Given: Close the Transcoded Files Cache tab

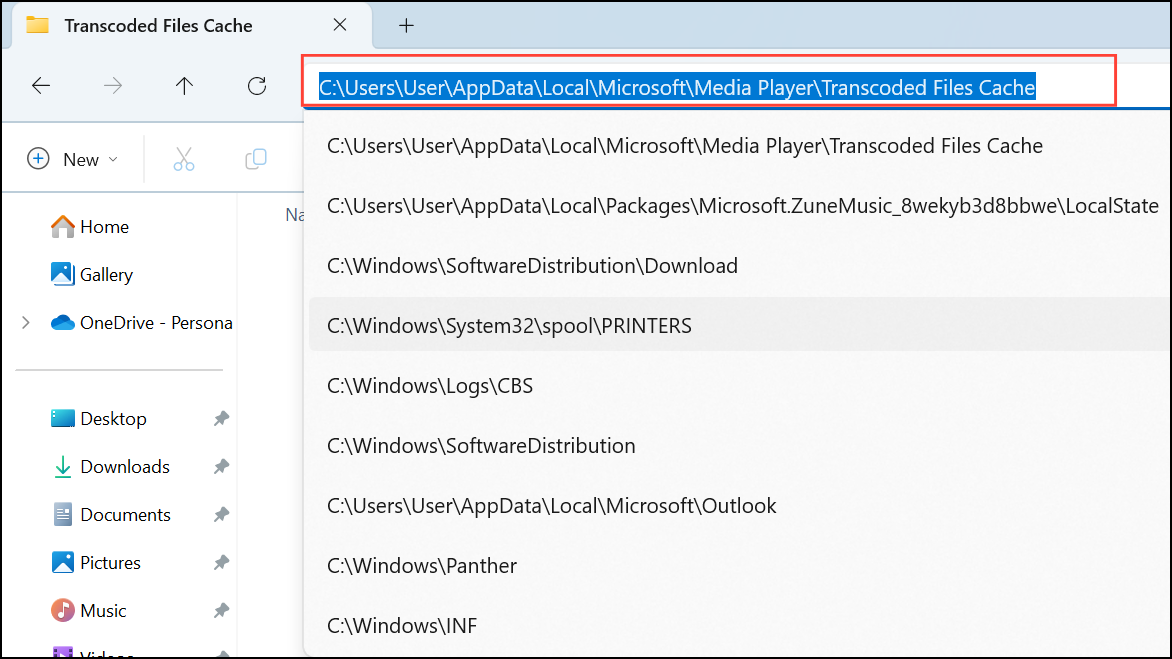Looking at the screenshot, I should coord(340,25).
